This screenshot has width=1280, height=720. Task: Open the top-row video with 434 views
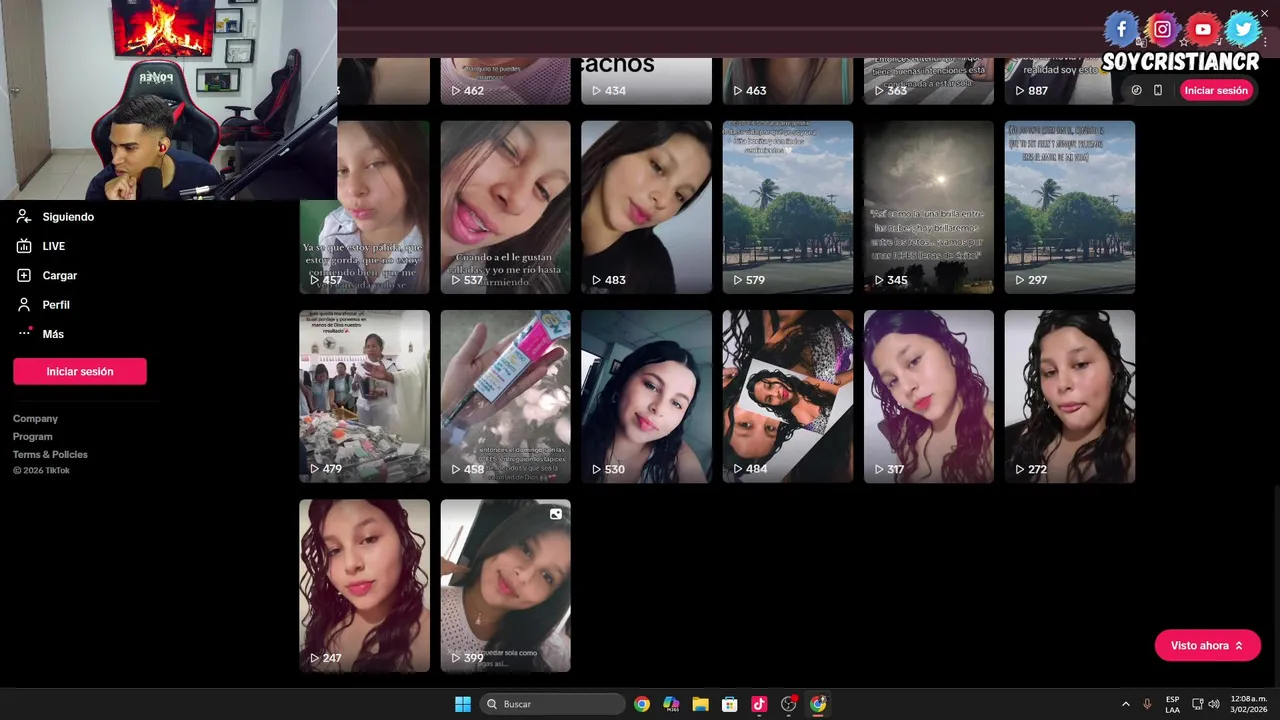click(x=647, y=81)
